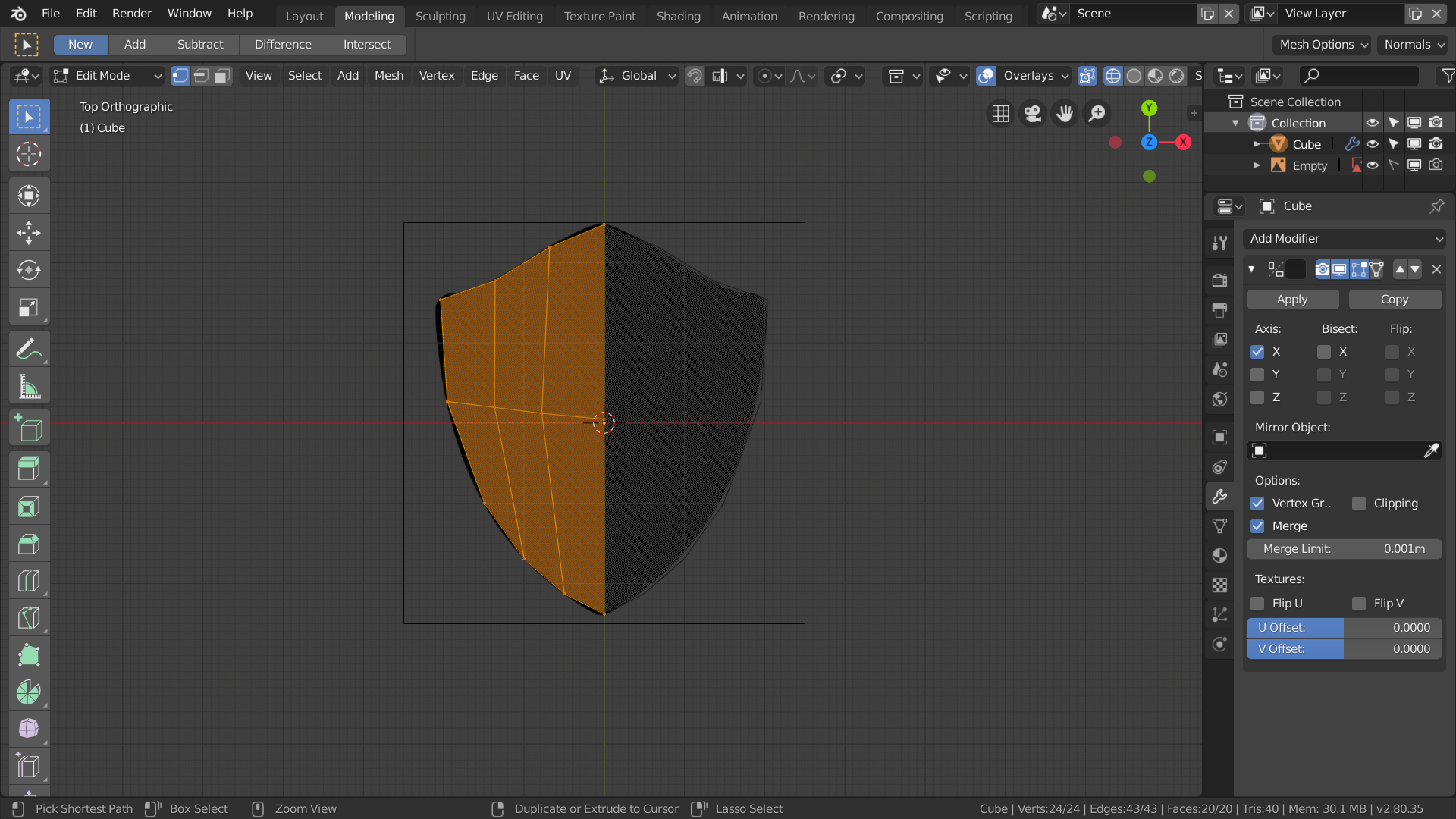This screenshot has width=1456, height=819.
Task: Click the Apply modifier button
Action: pos(1292,300)
